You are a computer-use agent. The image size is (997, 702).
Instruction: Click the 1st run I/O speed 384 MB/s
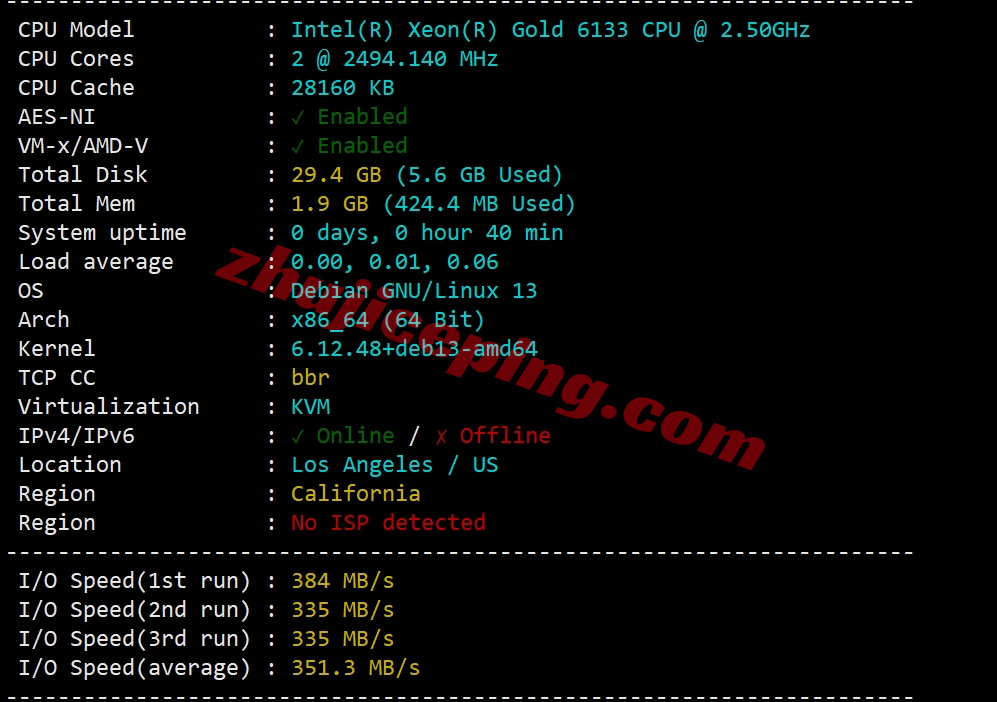(x=343, y=581)
